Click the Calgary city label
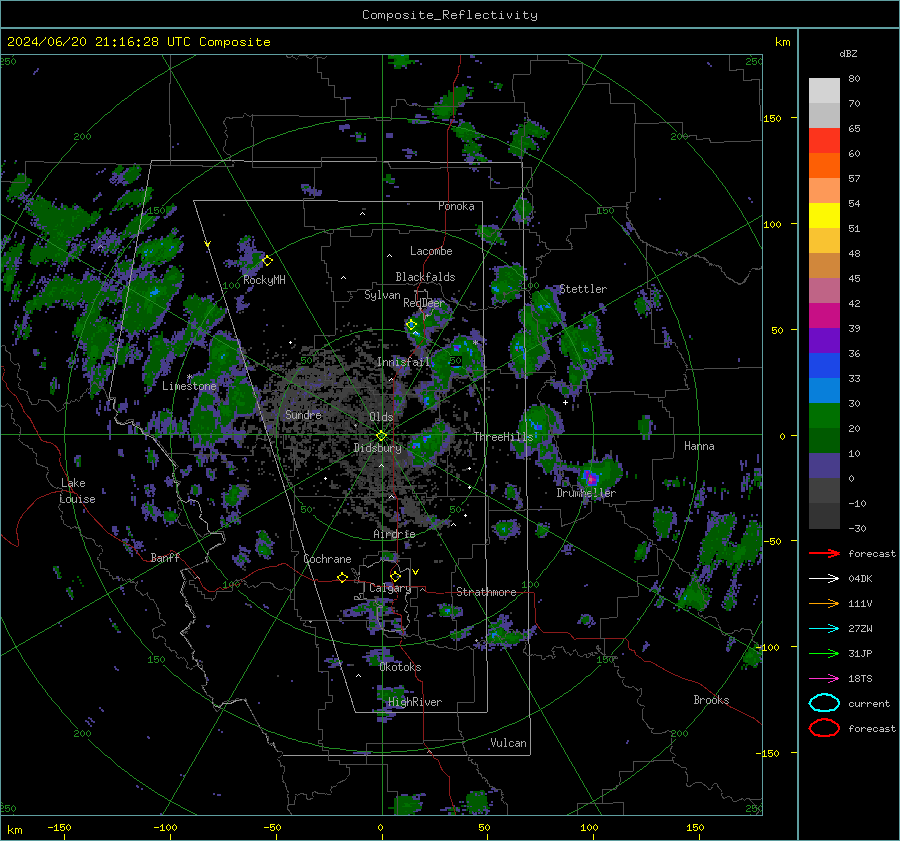 [390, 588]
